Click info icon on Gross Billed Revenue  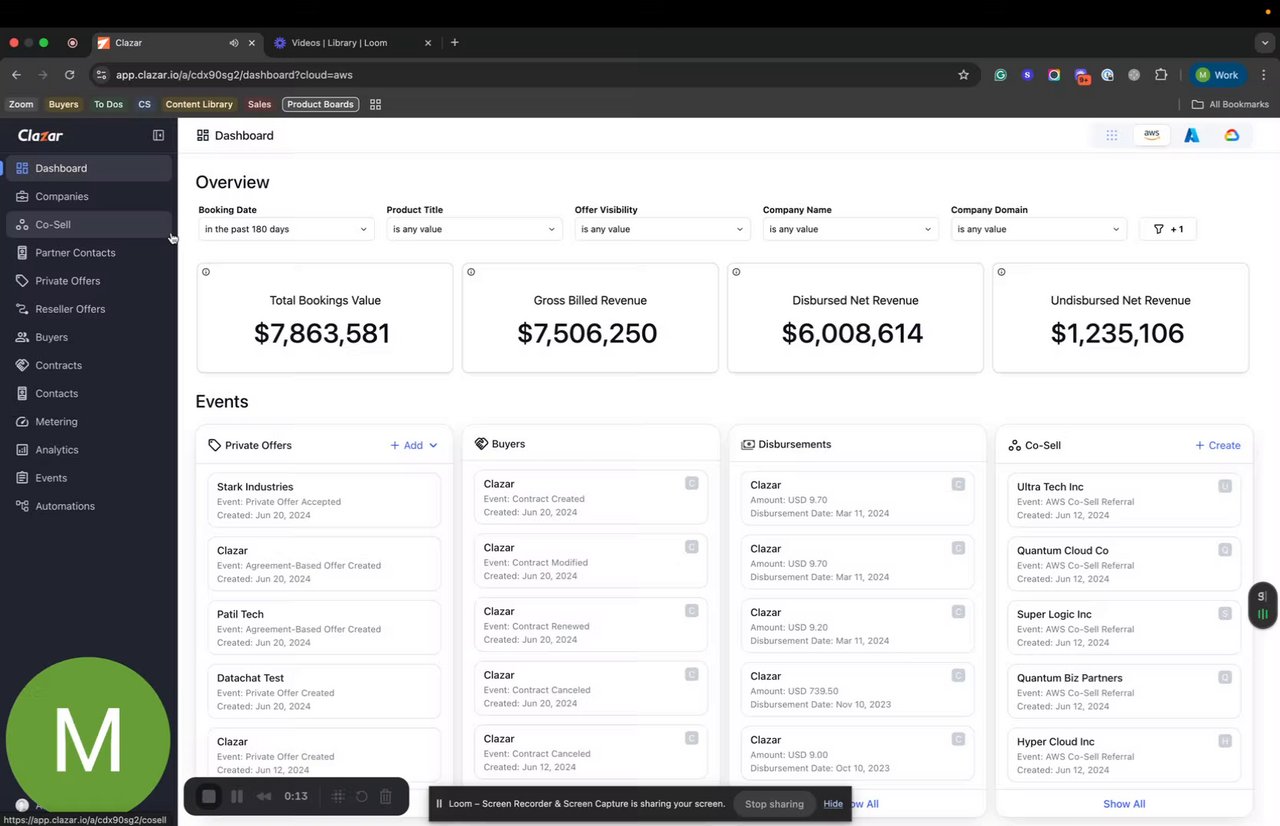pyautogui.click(x=471, y=272)
